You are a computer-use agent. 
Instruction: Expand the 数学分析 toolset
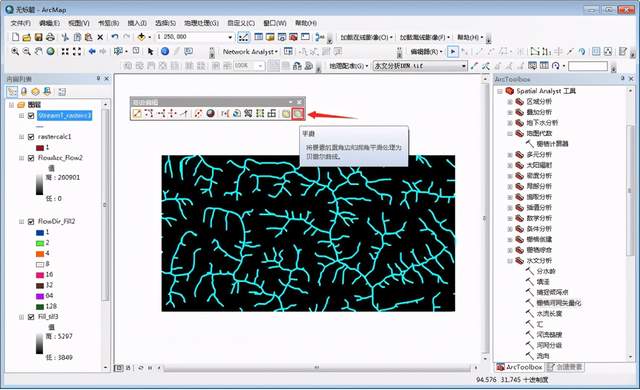[x=510, y=218]
